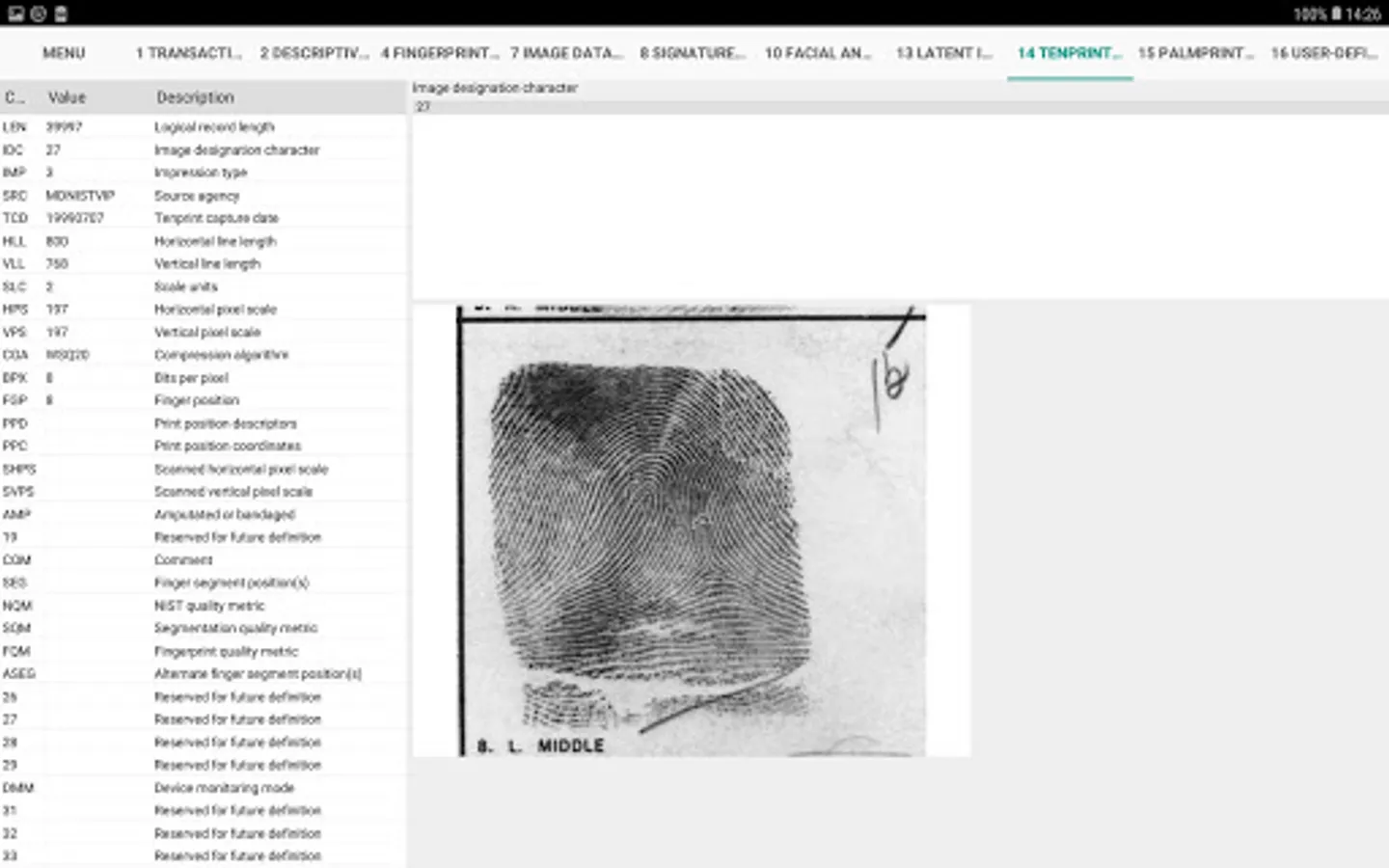Select the ASEG Alternate finger segment row
Image resolution: width=1389 pixels, height=868 pixels.
[x=203, y=674]
